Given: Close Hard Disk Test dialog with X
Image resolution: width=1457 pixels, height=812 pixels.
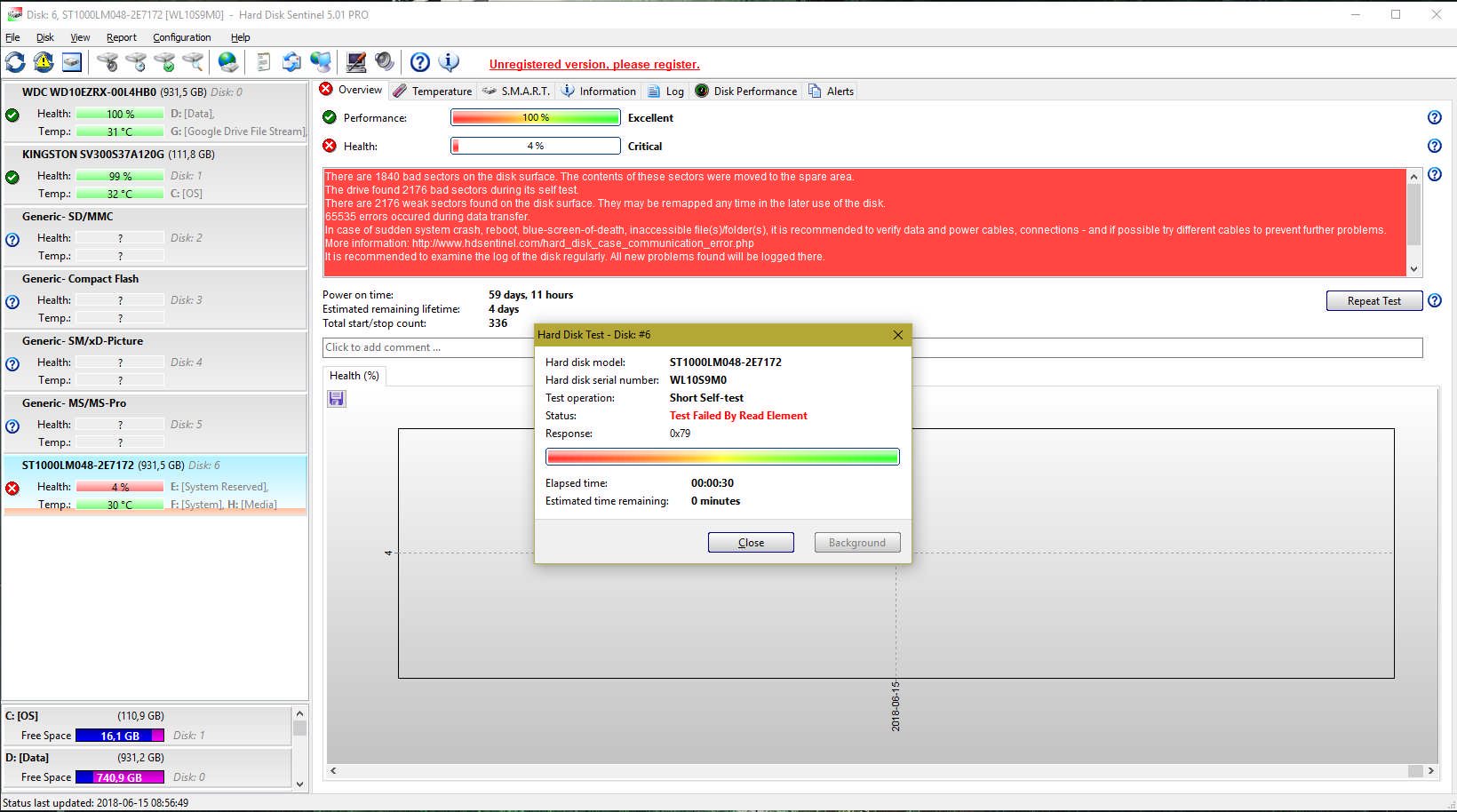Looking at the screenshot, I should (898, 335).
